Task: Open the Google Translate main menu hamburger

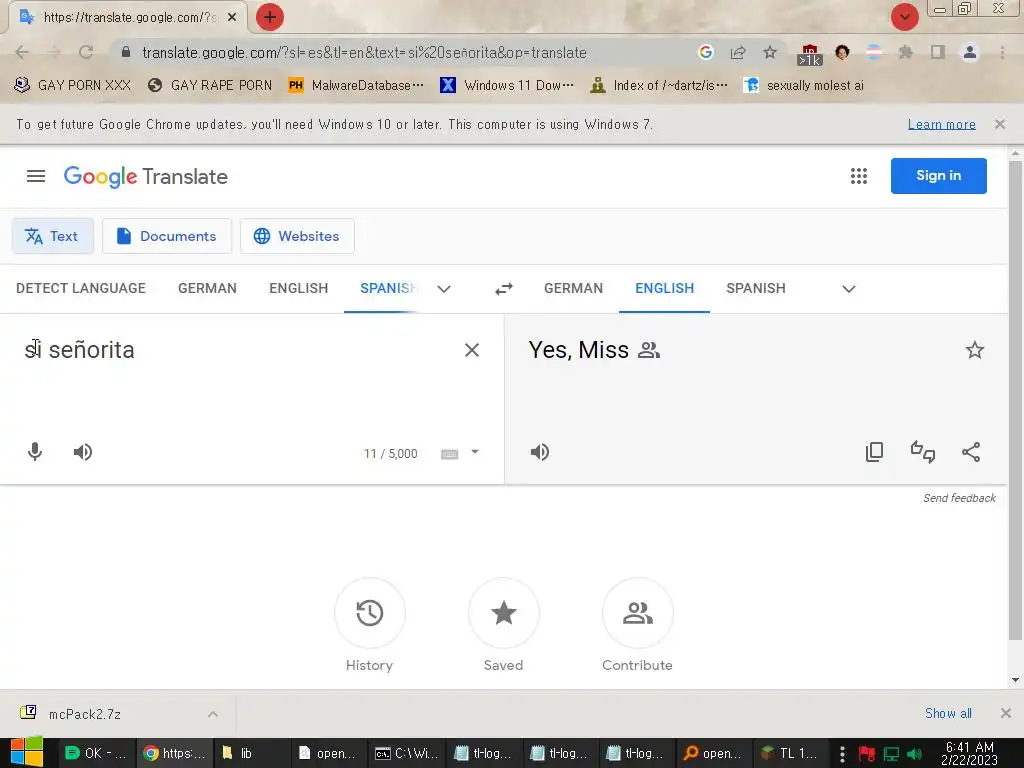Action: pos(36,176)
